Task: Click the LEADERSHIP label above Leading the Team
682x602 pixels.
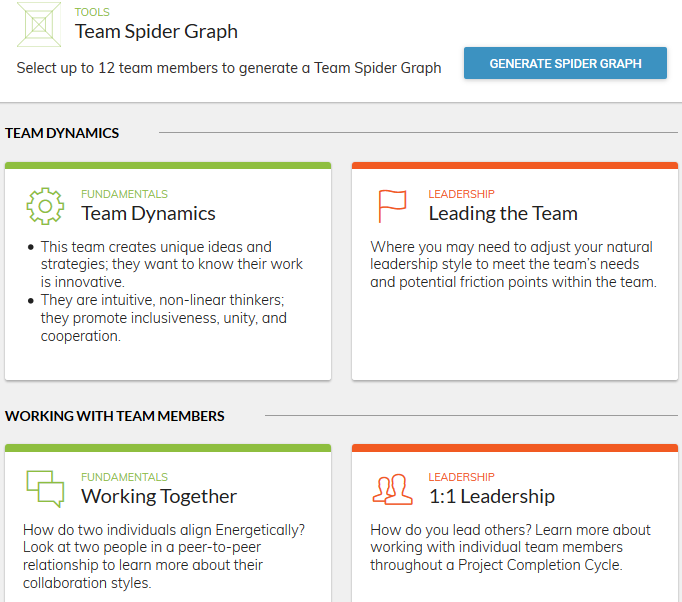Action: (461, 194)
